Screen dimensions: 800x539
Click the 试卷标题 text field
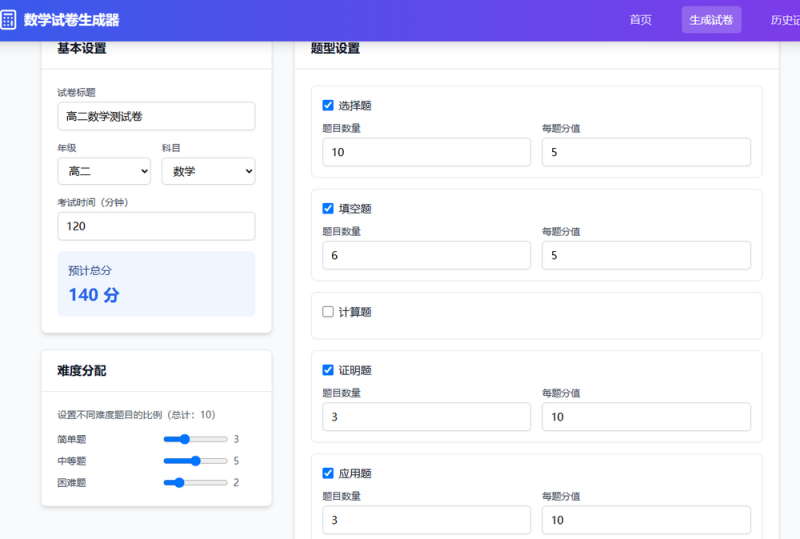click(x=156, y=116)
